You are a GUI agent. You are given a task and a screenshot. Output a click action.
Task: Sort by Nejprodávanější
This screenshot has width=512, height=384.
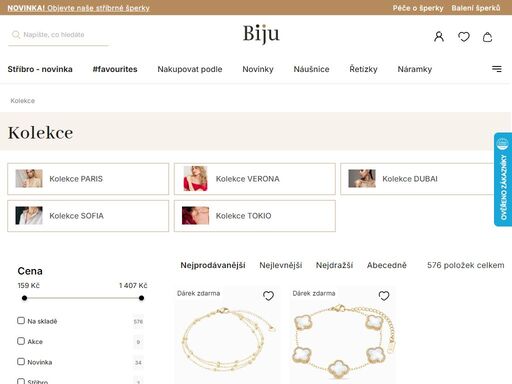(213, 265)
